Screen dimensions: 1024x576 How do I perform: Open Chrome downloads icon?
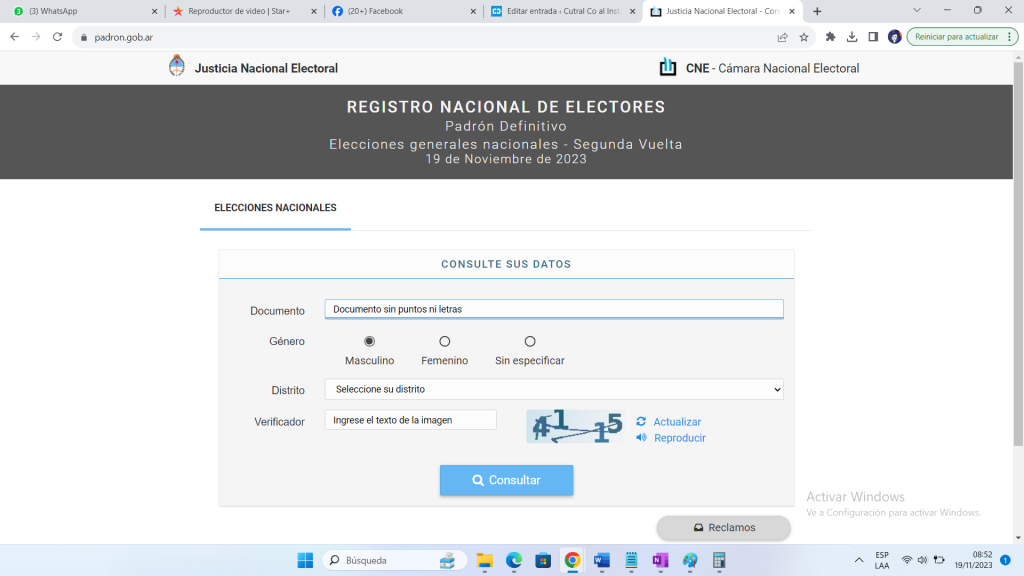click(852, 37)
